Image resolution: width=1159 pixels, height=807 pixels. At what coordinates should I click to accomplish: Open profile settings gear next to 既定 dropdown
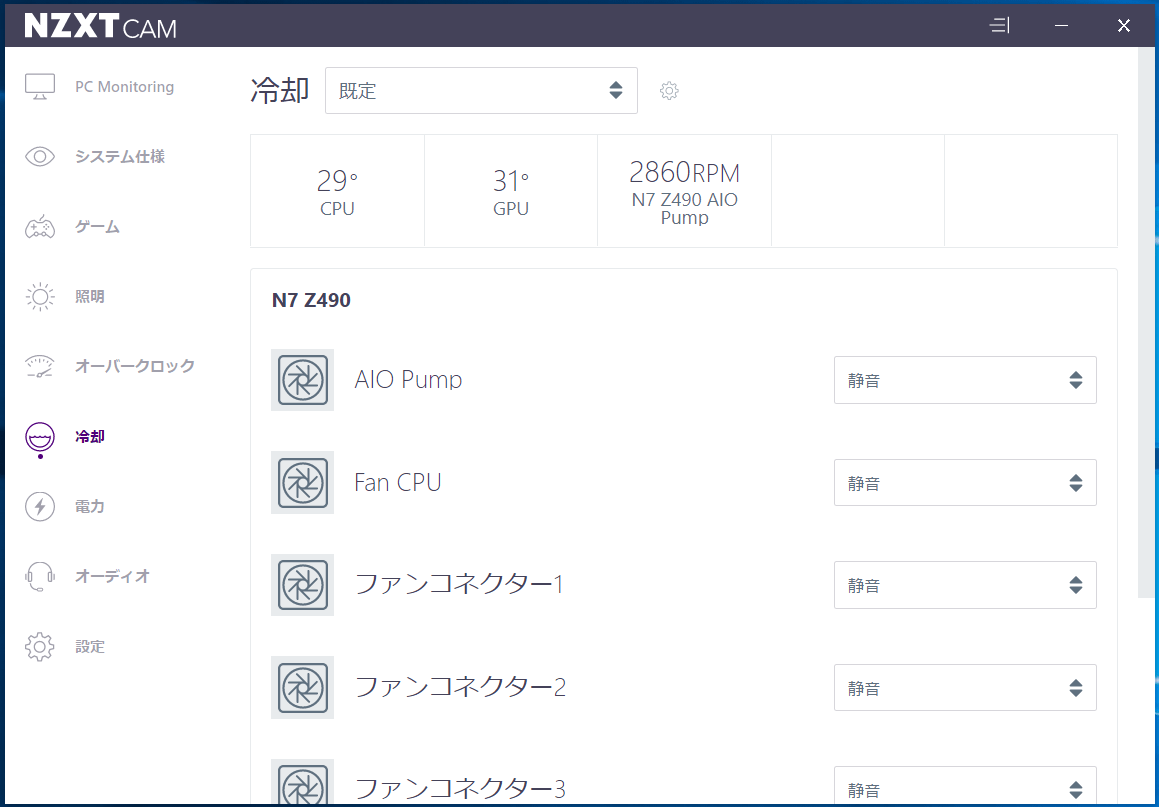click(x=669, y=91)
